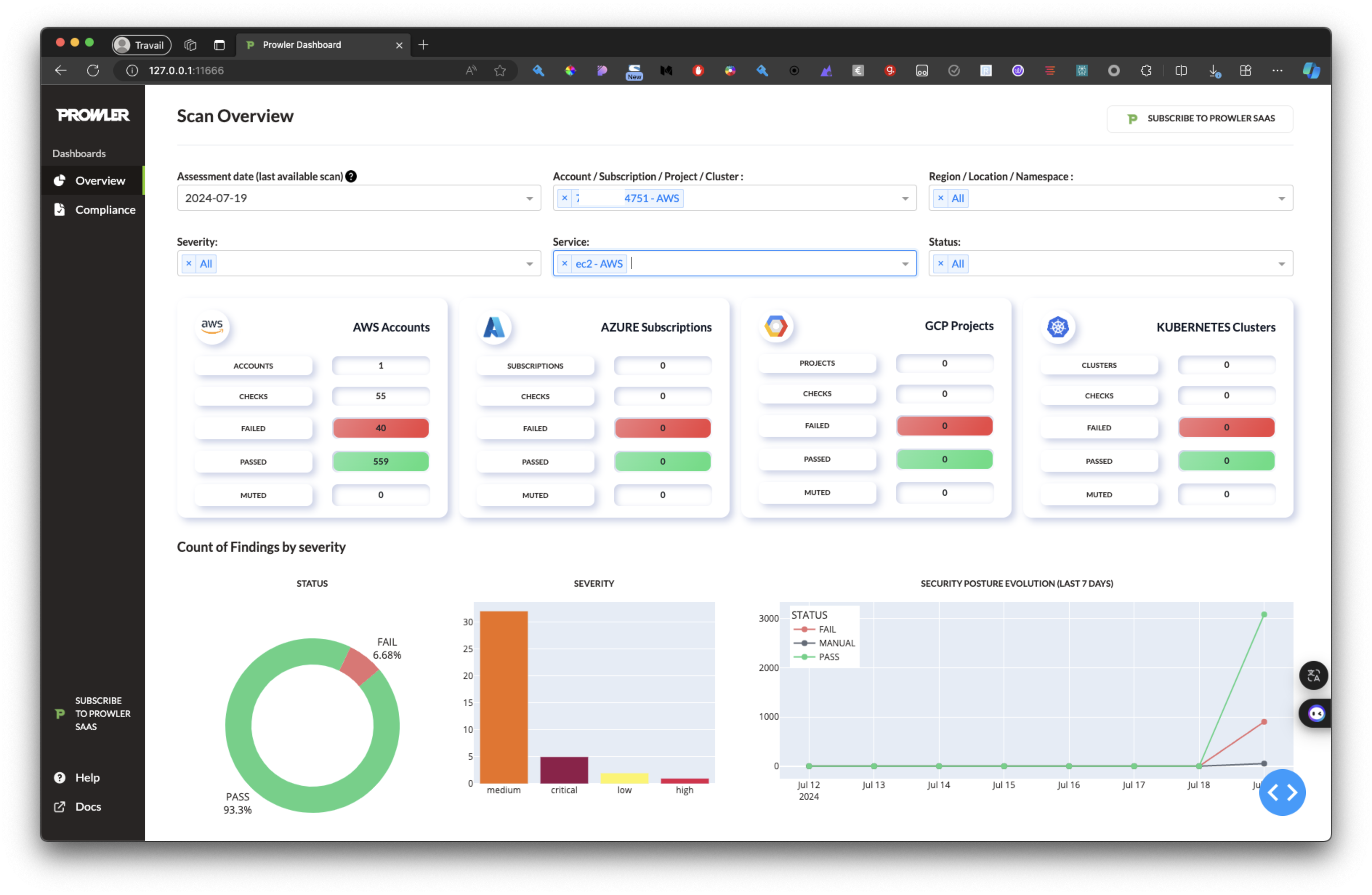This screenshot has height=895, width=1372.
Task: Click the assessment date help icon
Action: (351, 176)
